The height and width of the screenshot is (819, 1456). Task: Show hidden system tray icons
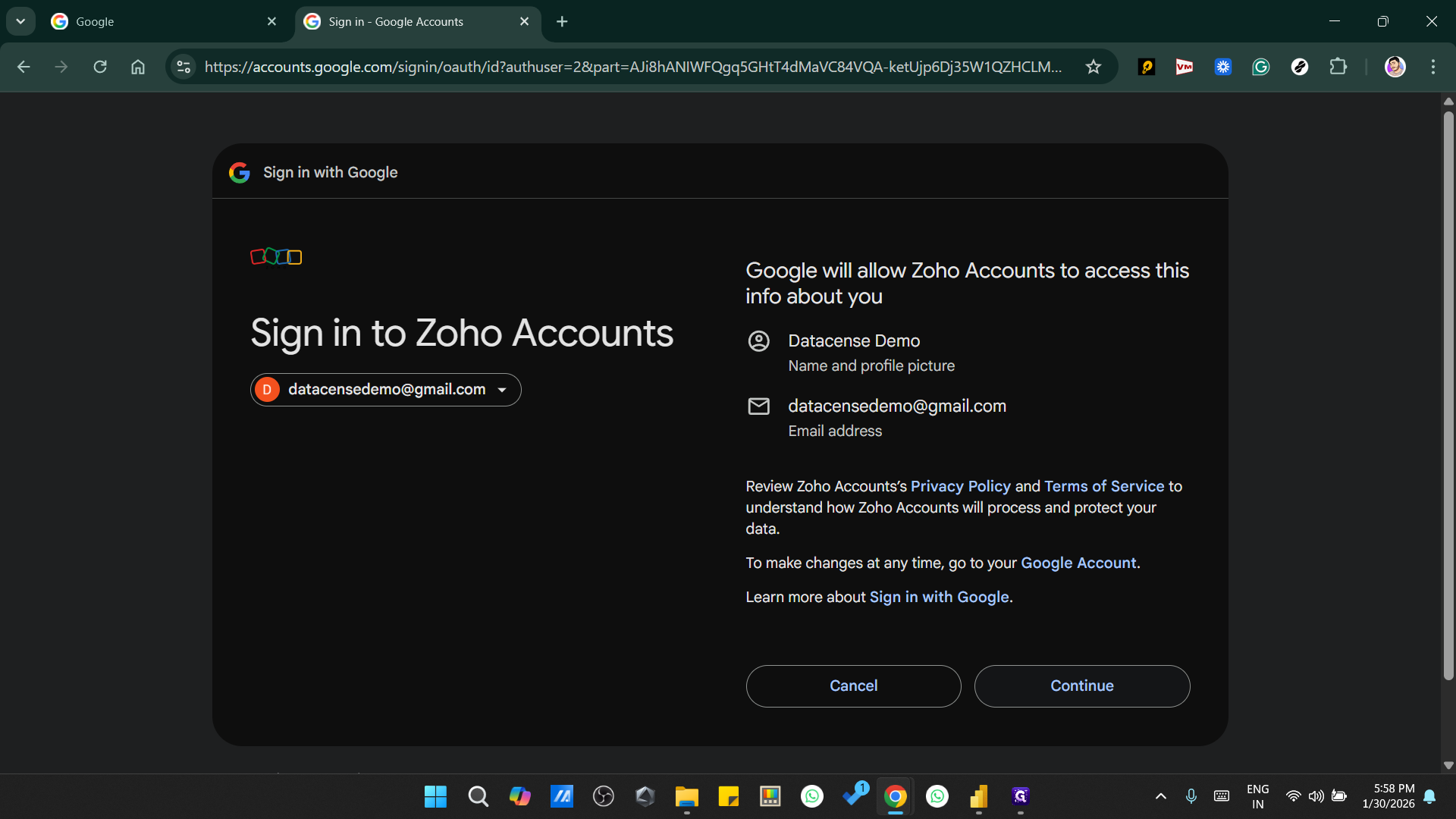click(1160, 796)
